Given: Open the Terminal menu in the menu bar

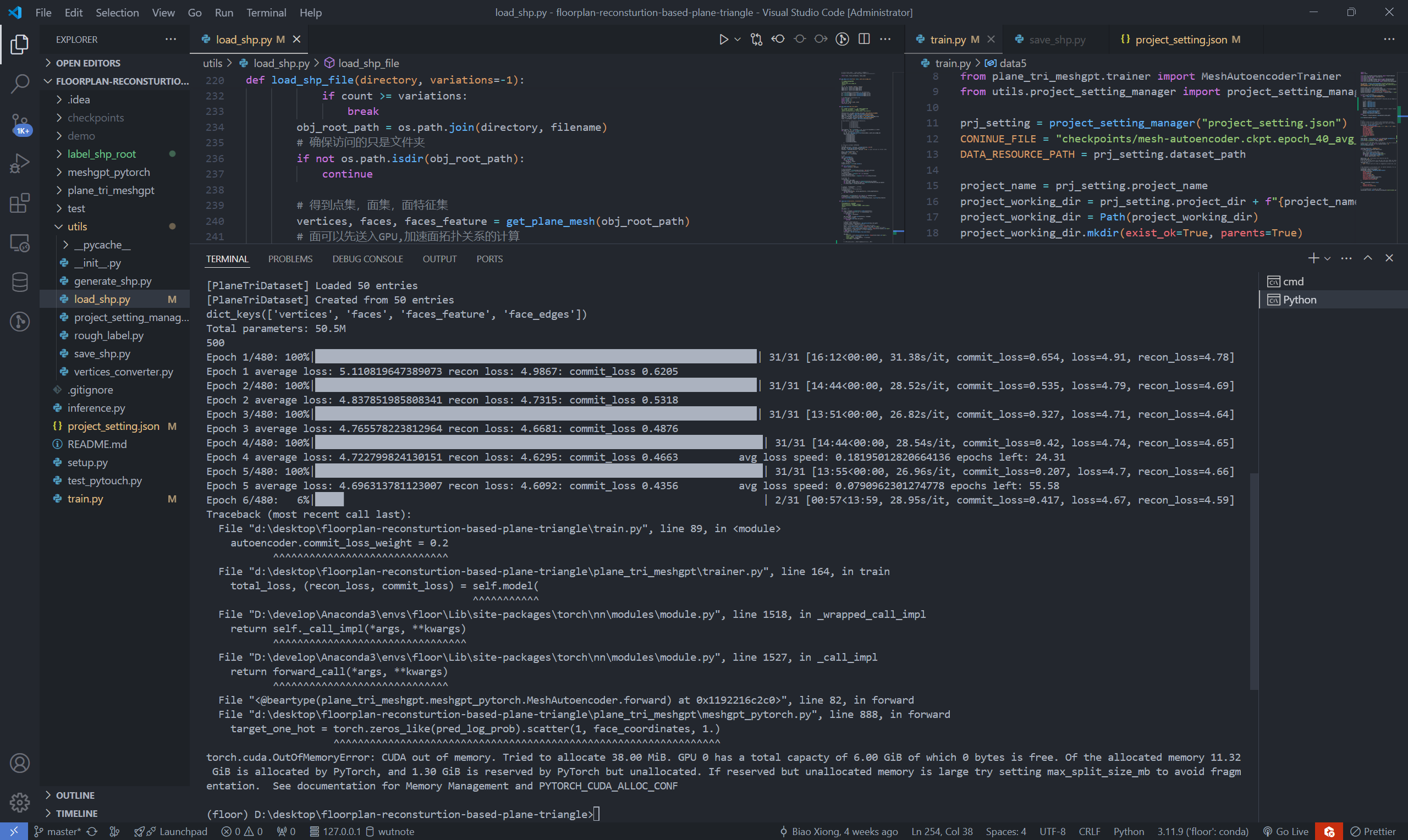Looking at the screenshot, I should coord(266,13).
